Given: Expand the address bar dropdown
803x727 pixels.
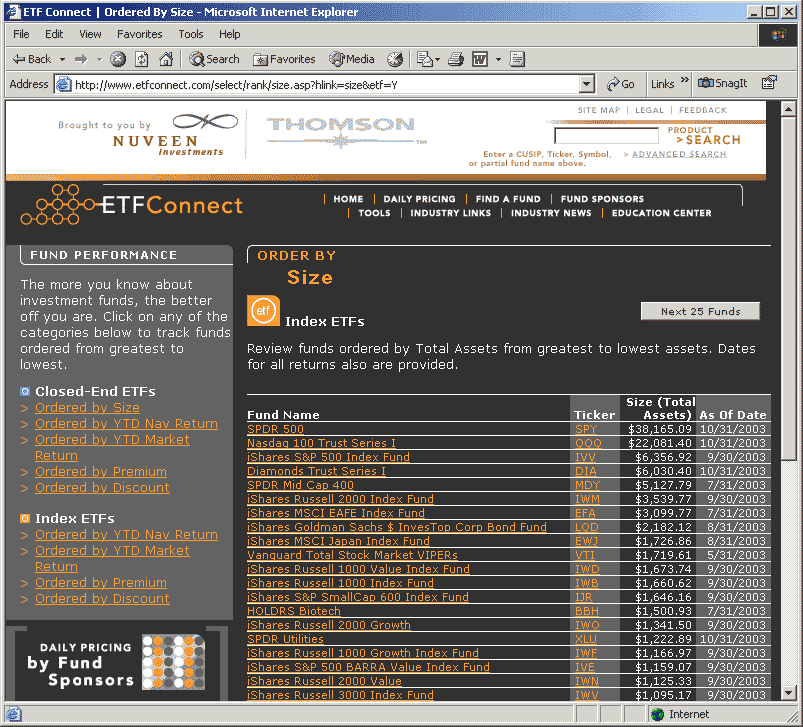Looking at the screenshot, I should (x=586, y=84).
